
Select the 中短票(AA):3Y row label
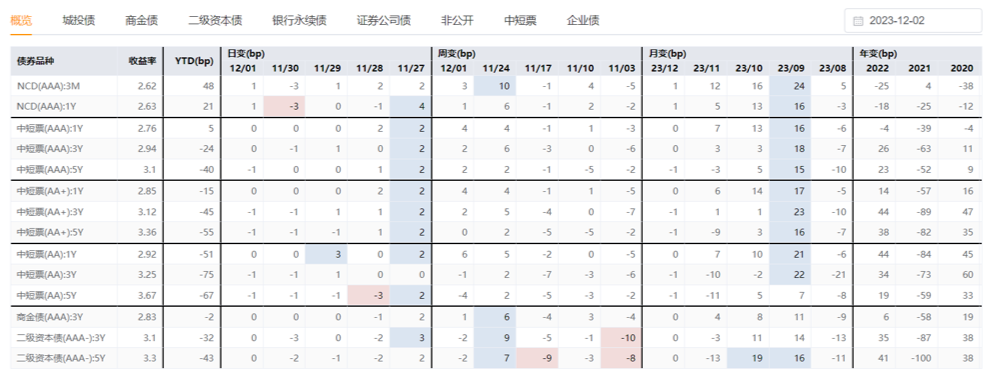tap(47, 275)
